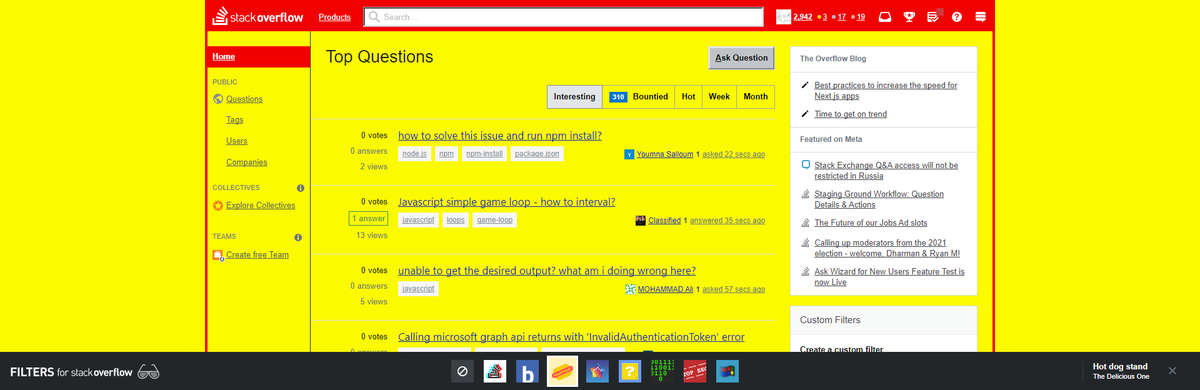Open 'Time to get on trend' post
The width and height of the screenshot is (1200, 390).
[850, 114]
